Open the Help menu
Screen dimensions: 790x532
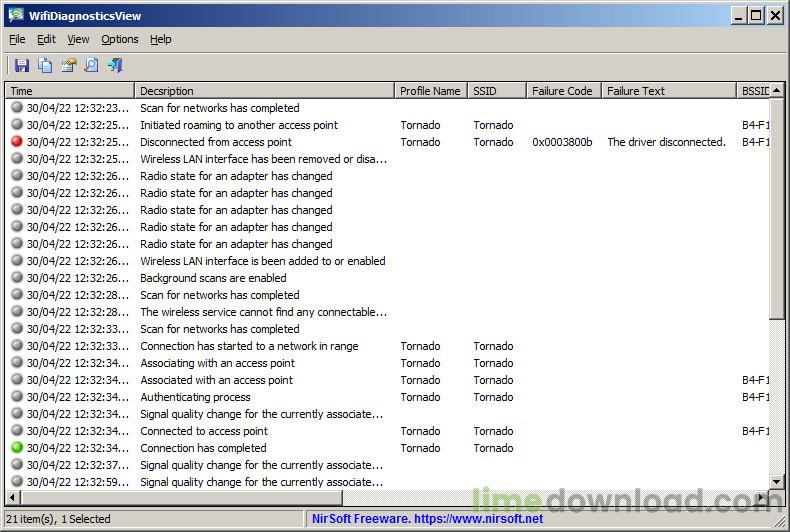click(160, 39)
